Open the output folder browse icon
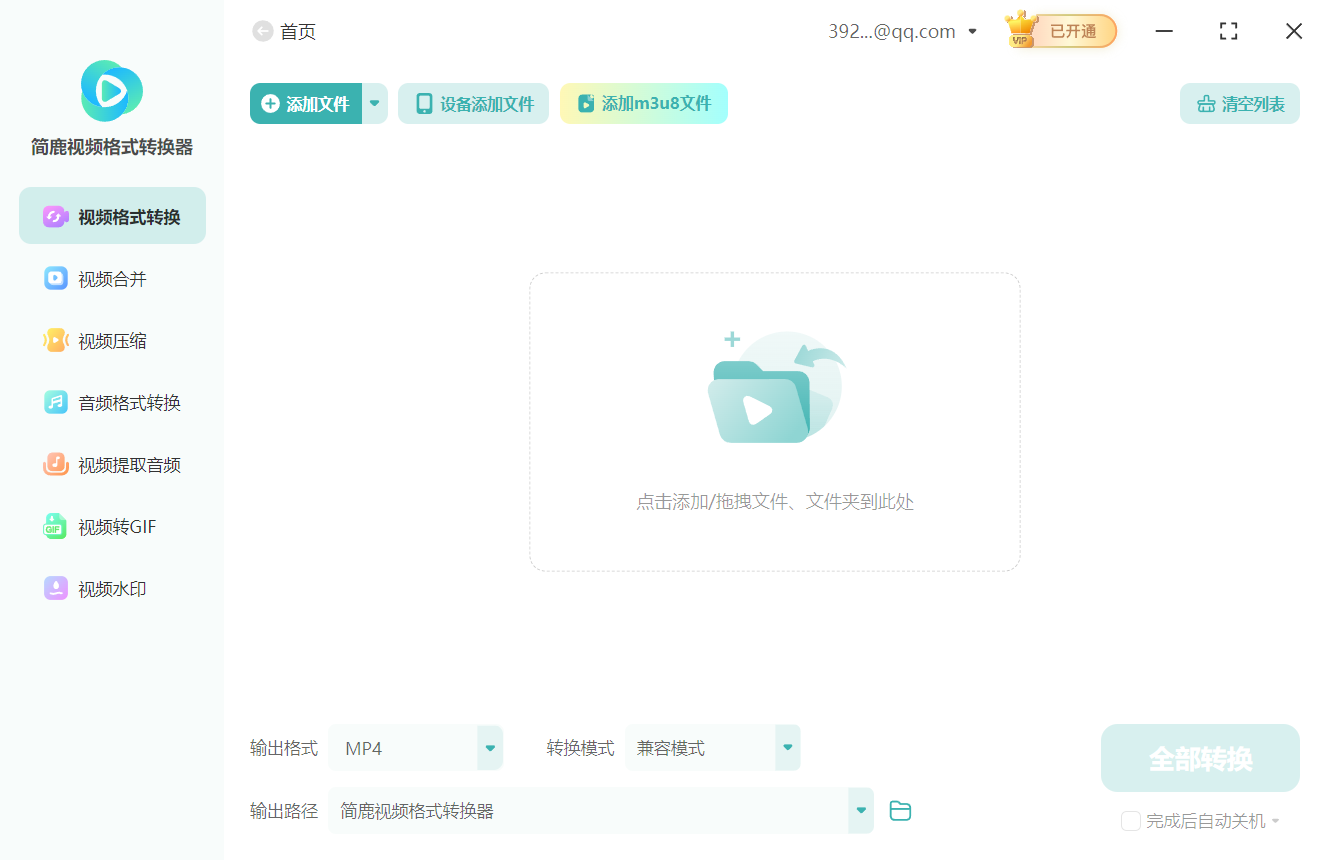Image resolution: width=1326 pixels, height=860 pixels. (x=900, y=811)
